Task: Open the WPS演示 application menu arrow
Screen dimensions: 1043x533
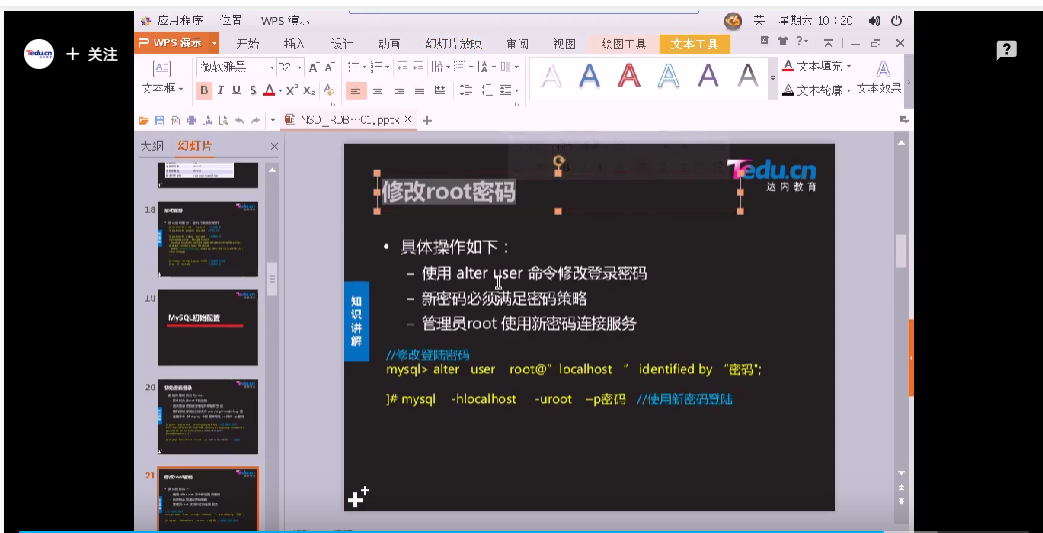Action: point(214,44)
